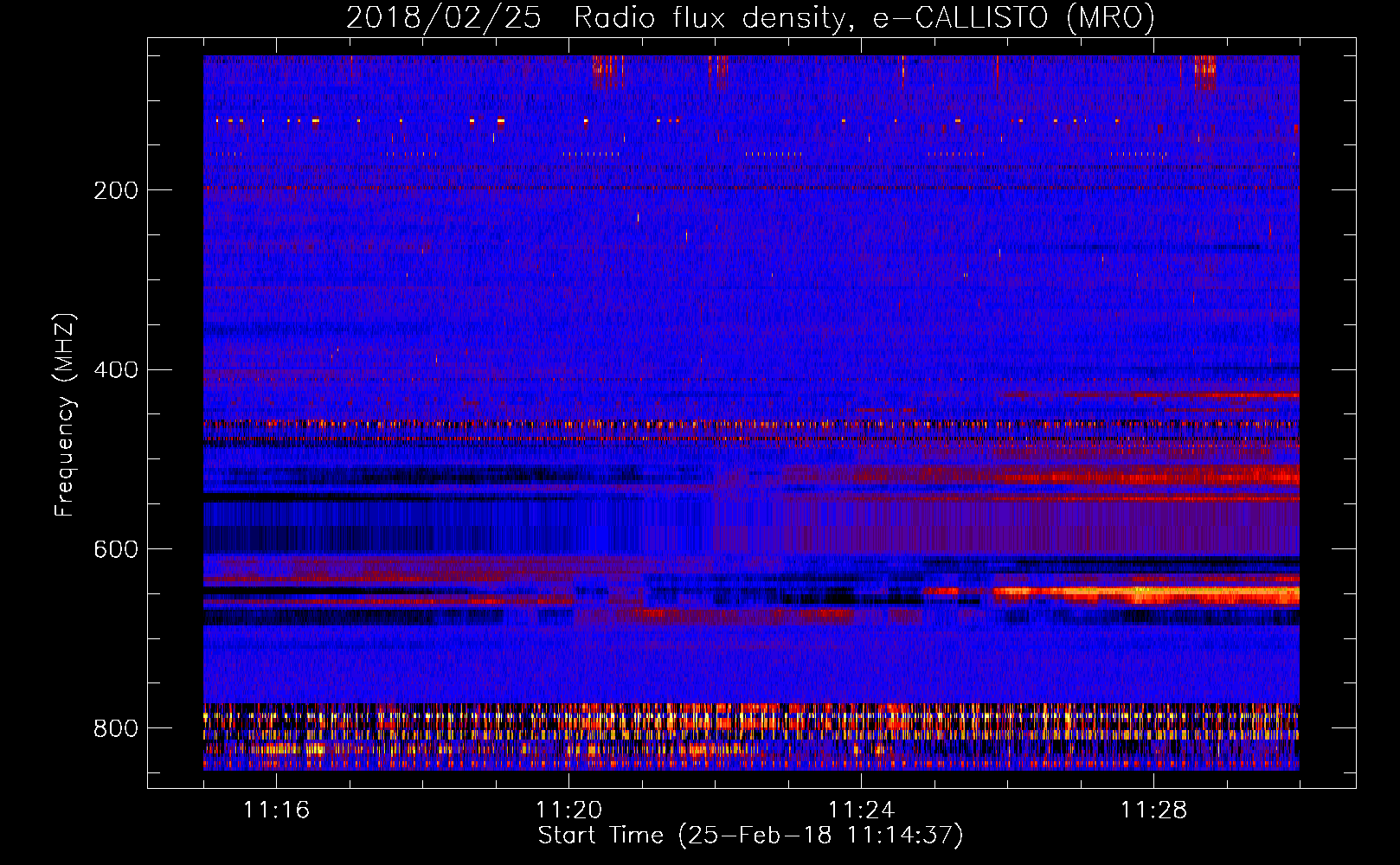Click the plot title containing e-CALLISTO (MRO)
The height and width of the screenshot is (865, 1400).
point(750,17)
